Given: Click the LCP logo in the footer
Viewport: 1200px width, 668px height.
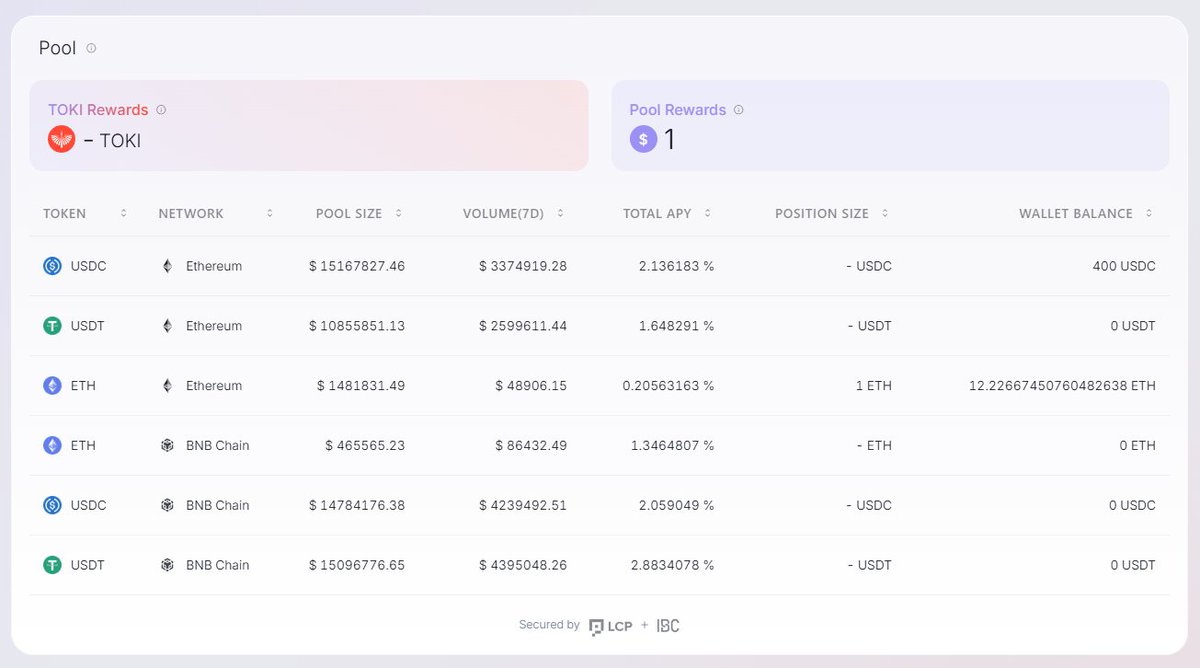Looking at the screenshot, I should click(x=608, y=625).
